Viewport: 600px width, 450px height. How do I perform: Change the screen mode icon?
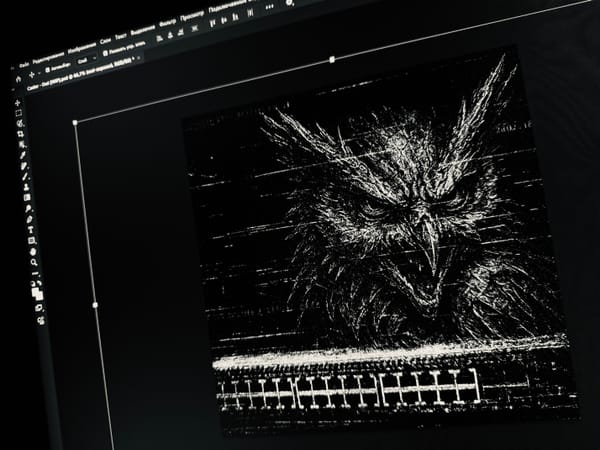click(41, 320)
